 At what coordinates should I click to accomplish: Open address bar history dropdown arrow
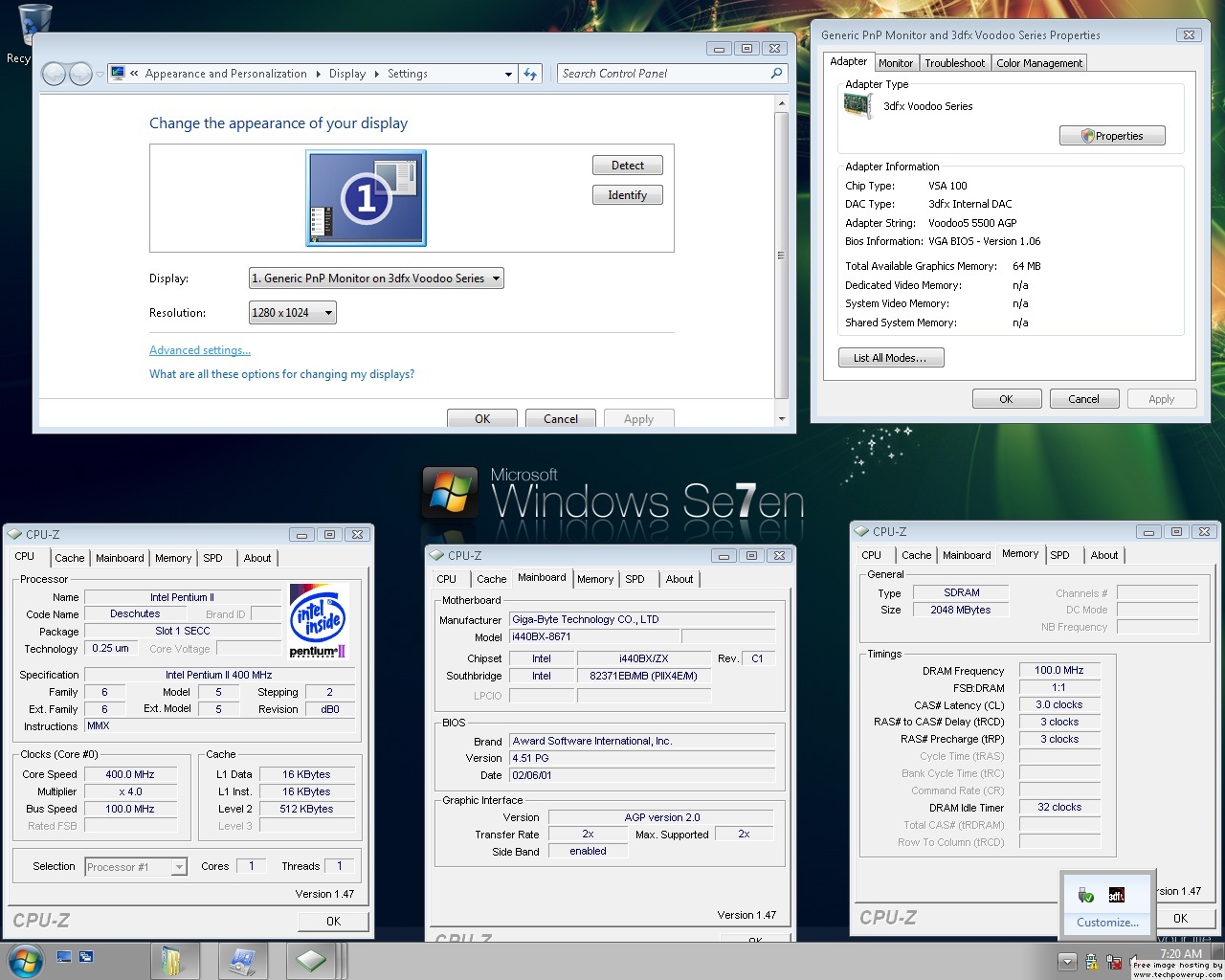(x=508, y=74)
